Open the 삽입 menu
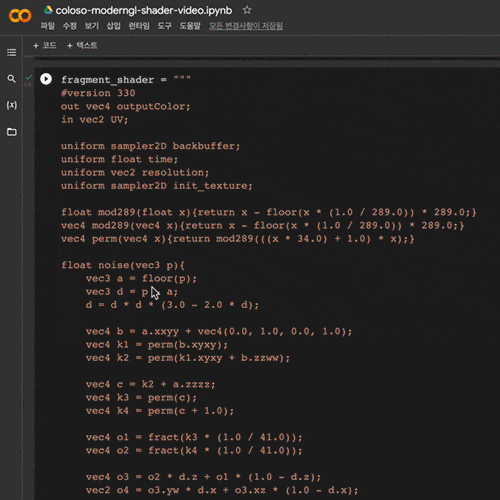Image resolution: width=500 pixels, height=500 pixels. point(113,26)
